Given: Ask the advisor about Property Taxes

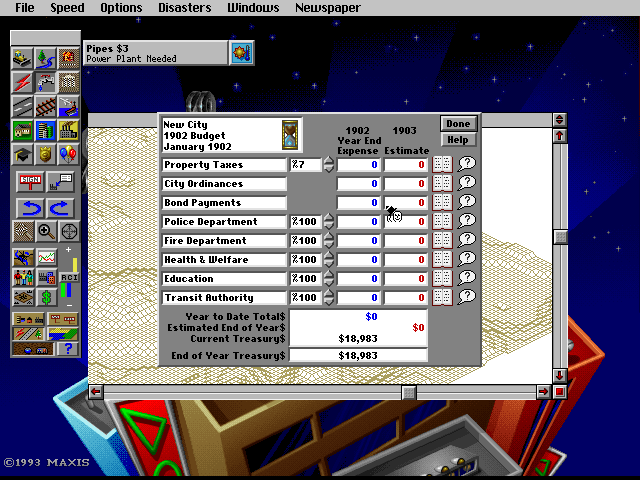Looking at the screenshot, I should coord(467,164).
